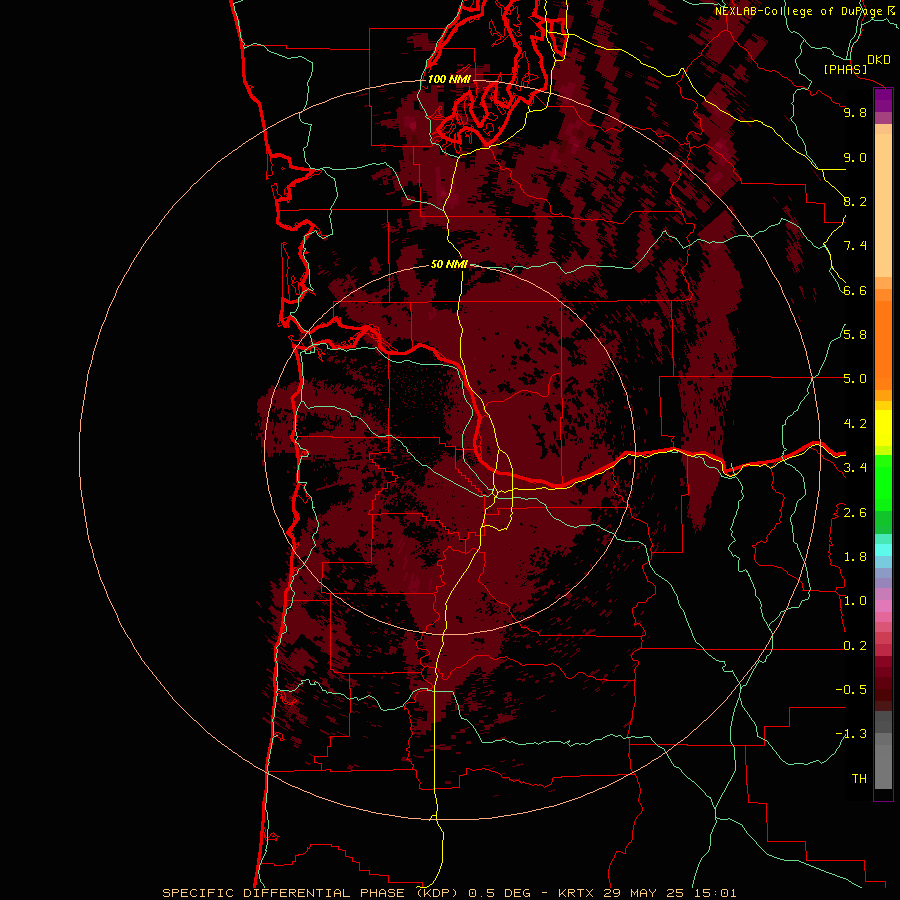
Task: Pick the cyan swatch on the color bar
Action: [883, 550]
